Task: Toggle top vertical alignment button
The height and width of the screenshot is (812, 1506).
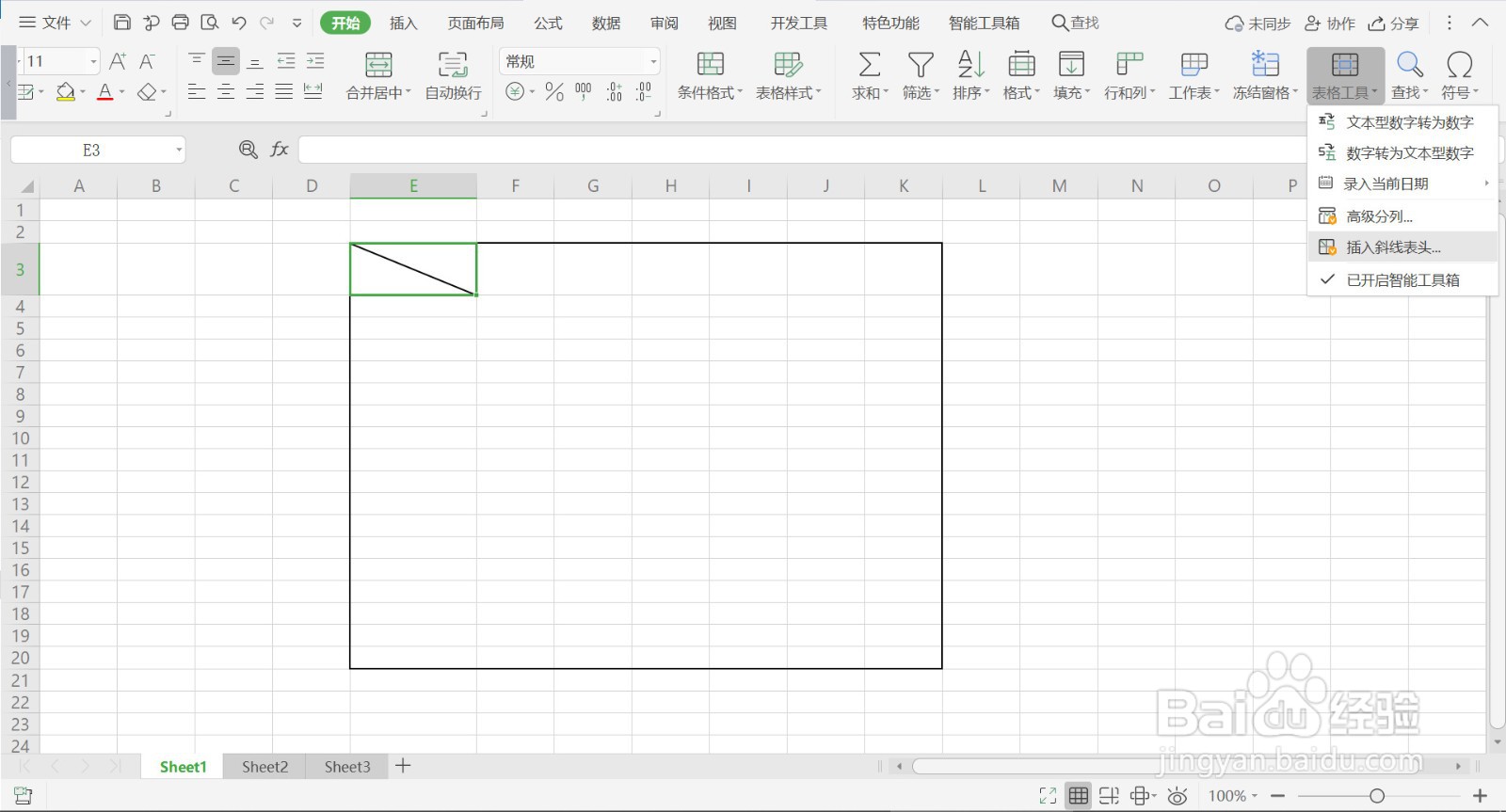Action: [197, 61]
